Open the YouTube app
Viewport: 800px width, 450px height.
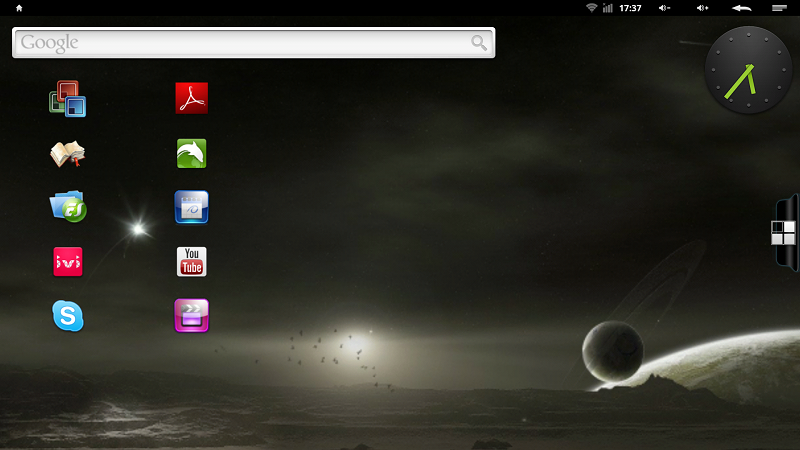click(191, 262)
